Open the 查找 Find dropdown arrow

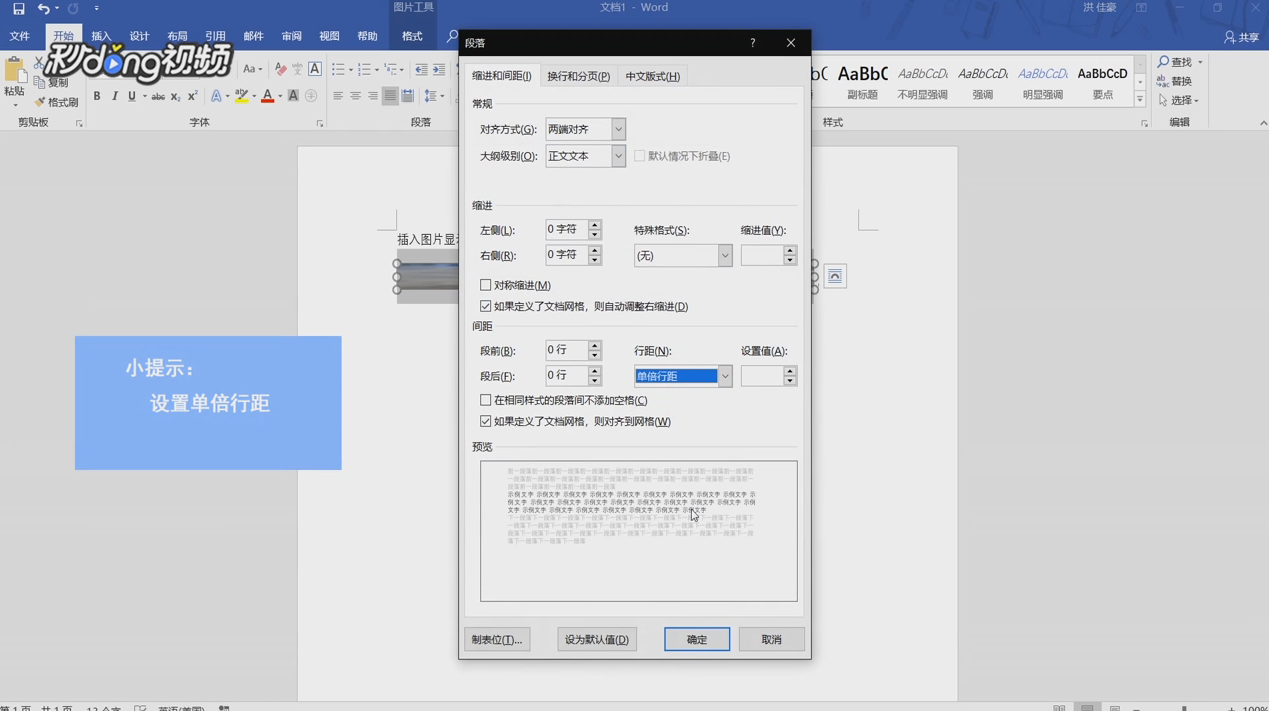[1200, 62]
